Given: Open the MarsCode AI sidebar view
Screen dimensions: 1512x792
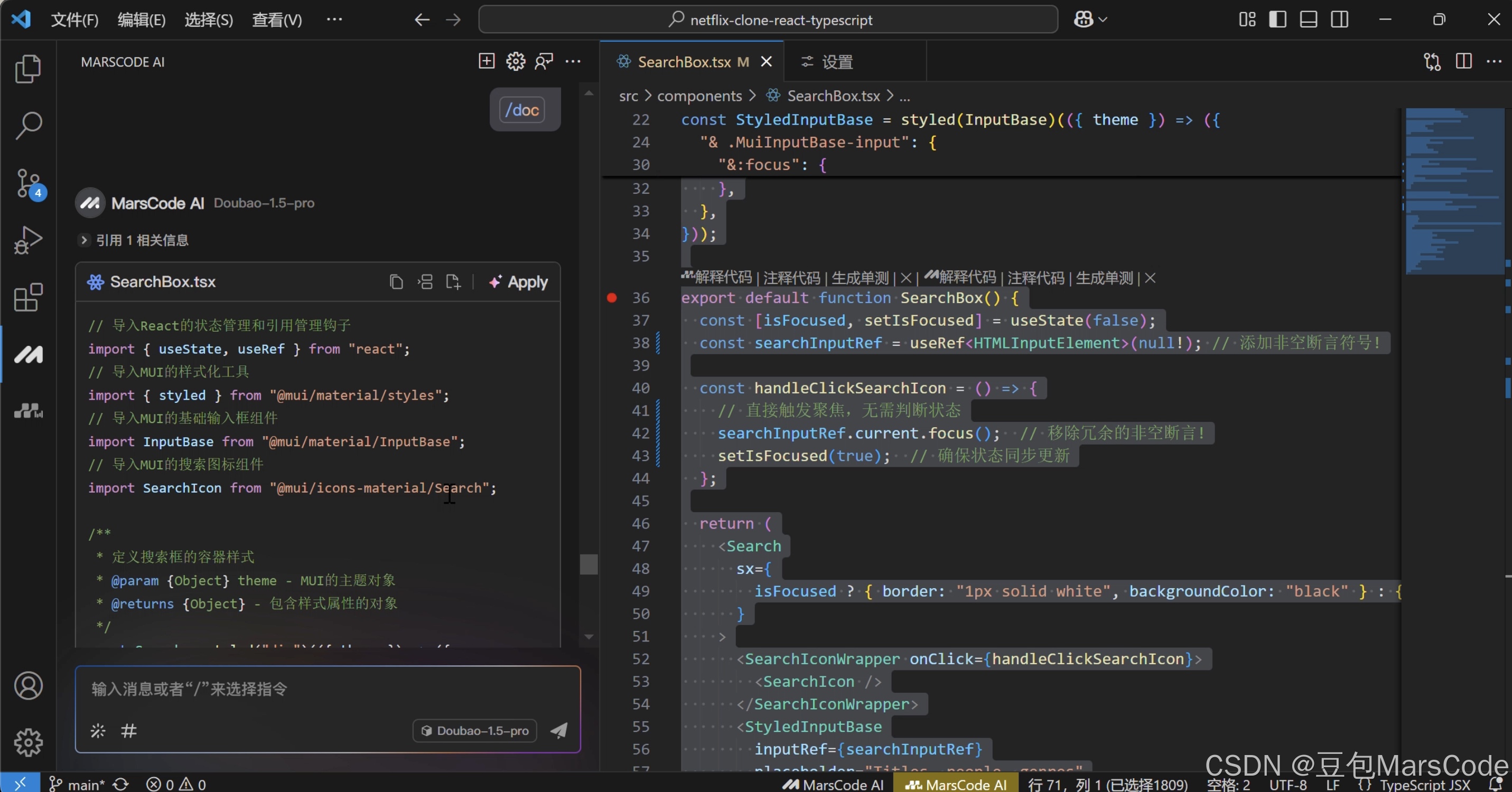Looking at the screenshot, I should (28, 354).
